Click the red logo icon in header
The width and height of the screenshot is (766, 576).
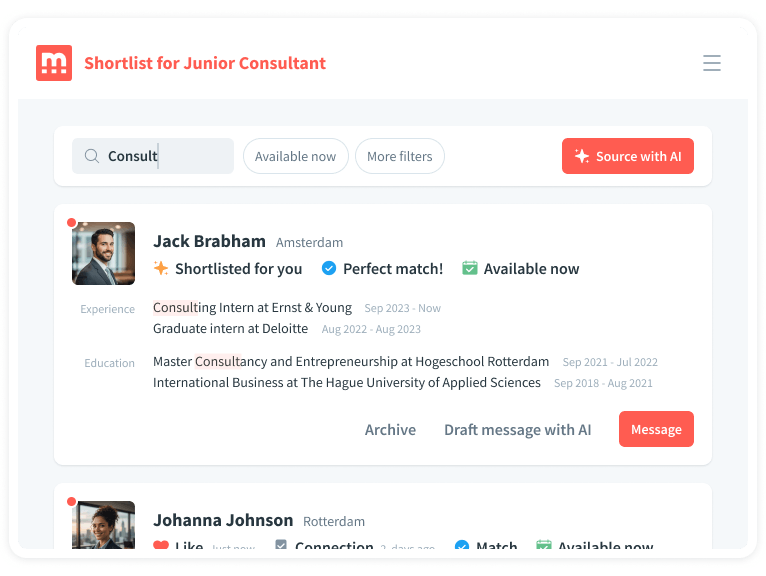point(54,63)
